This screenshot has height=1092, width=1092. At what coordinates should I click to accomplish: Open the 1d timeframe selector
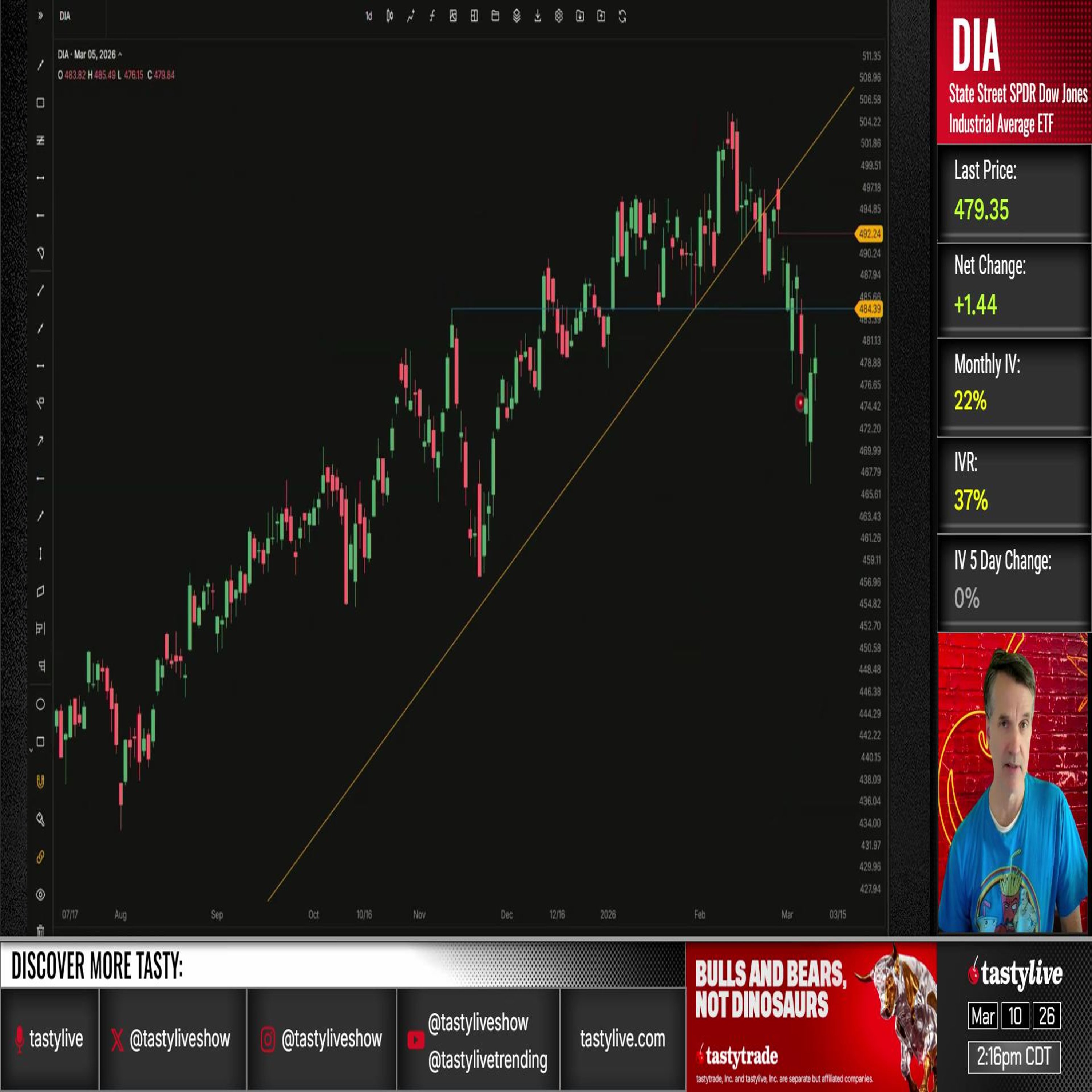click(368, 16)
